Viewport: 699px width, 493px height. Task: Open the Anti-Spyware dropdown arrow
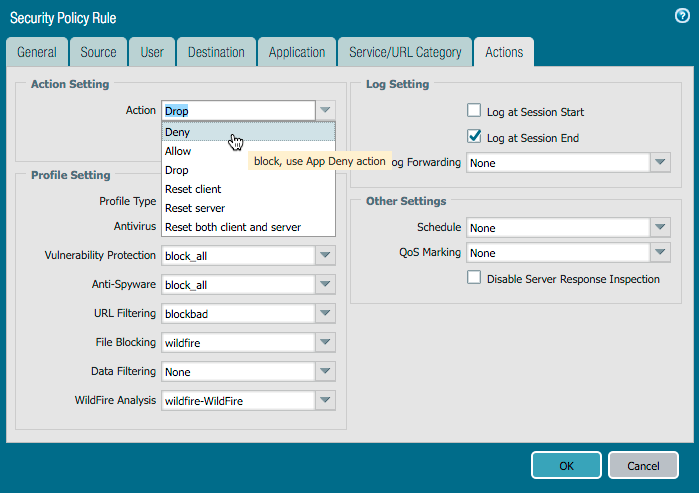click(325, 285)
